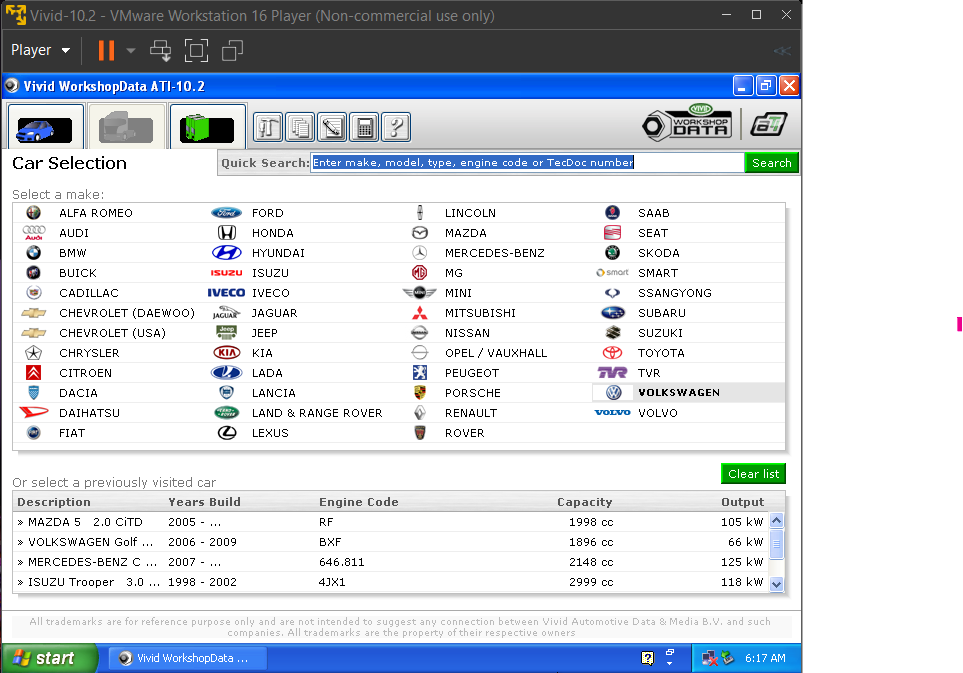Open VOLKSWAGEN Golf history row
Viewport: 963px width, 673px height.
391,542
